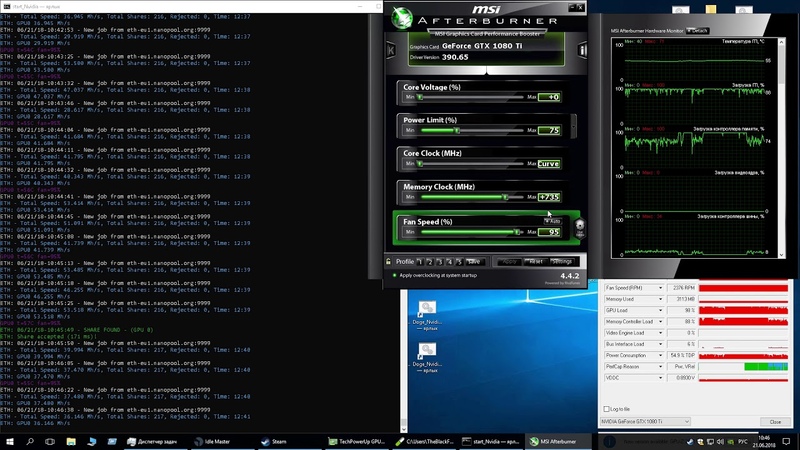Open File Explorer from taskbar
Screen dimensions: 800x450
coord(71,441)
